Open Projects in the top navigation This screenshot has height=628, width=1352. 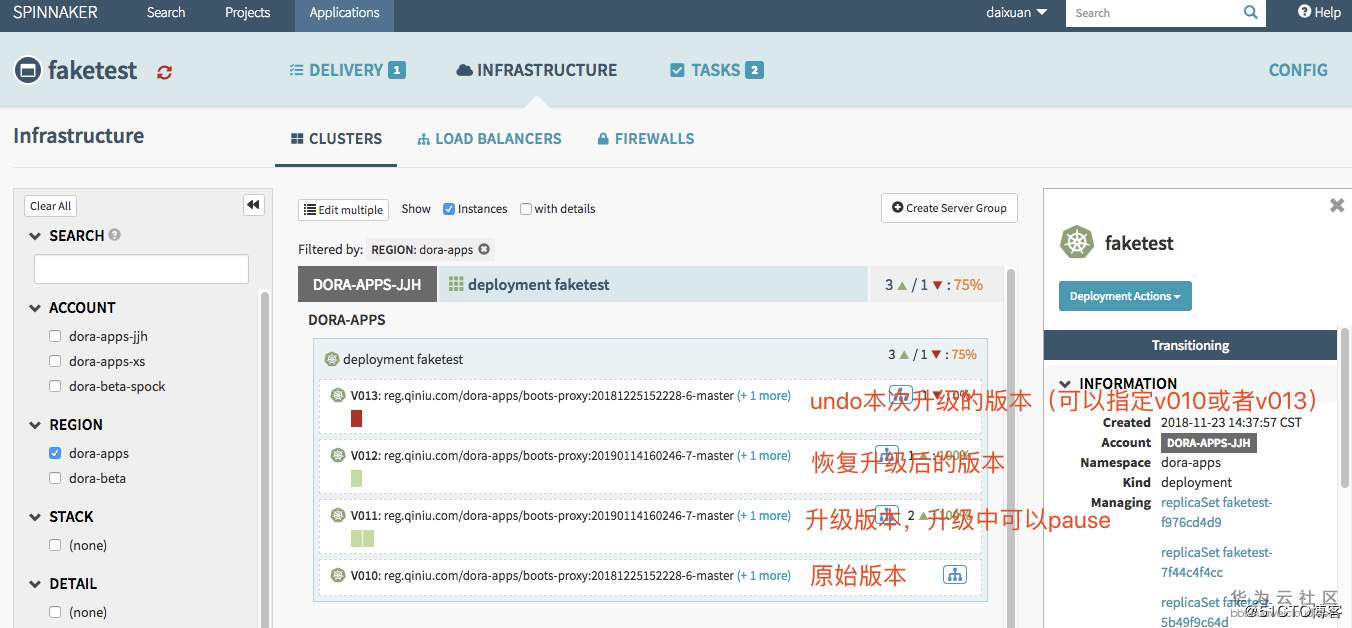248,13
